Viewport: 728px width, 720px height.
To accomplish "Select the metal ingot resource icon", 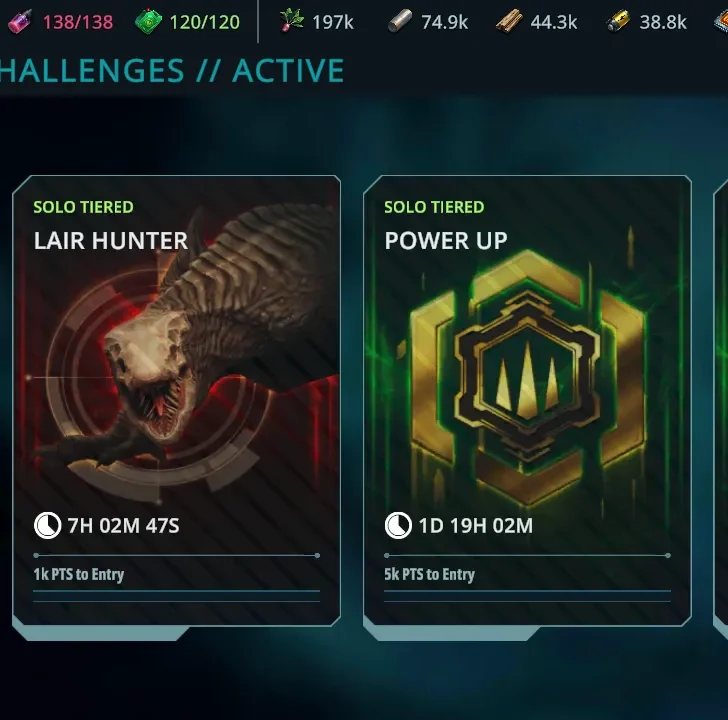I will pyautogui.click(x=400, y=21).
